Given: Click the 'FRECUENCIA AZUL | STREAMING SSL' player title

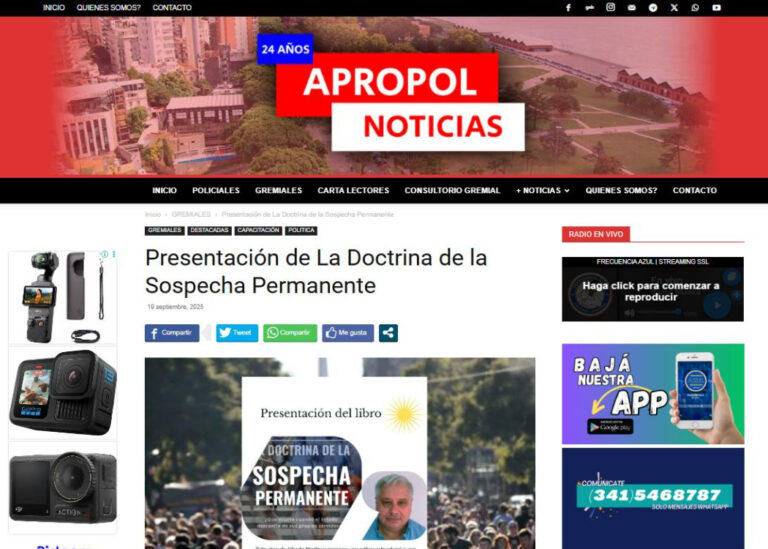Looking at the screenshot, I should 652,262.
